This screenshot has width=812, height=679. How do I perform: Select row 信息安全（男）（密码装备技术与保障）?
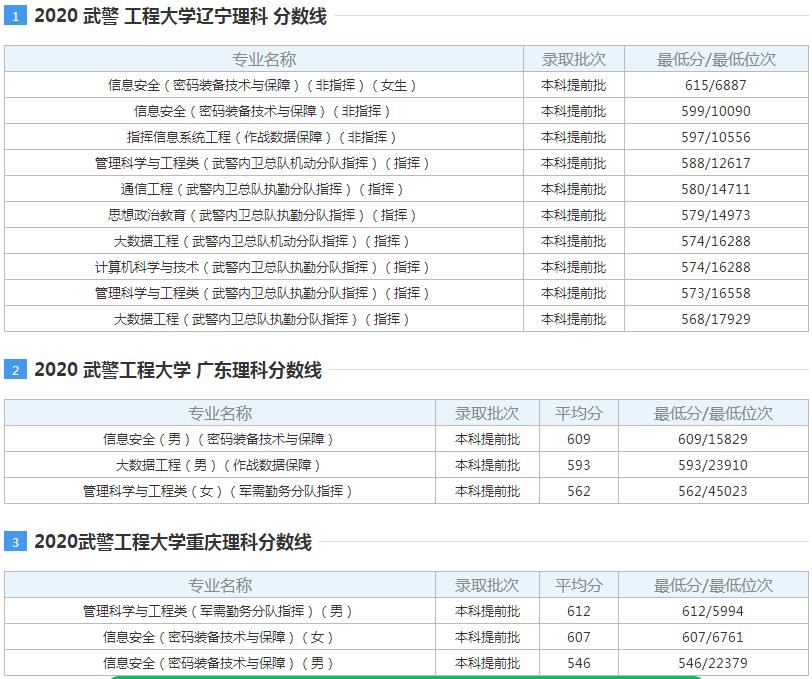coord(406,439)
